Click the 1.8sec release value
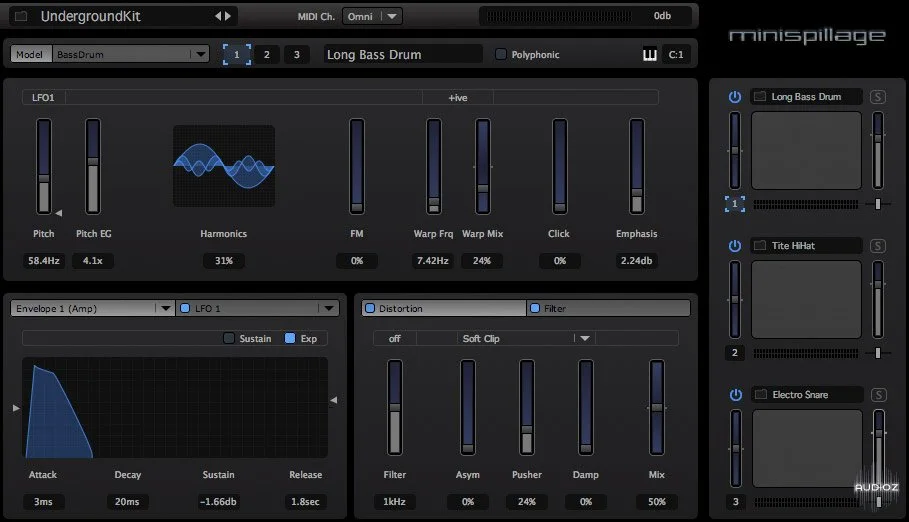The height and width of the screenshot is (522, 909). [305, 502]
